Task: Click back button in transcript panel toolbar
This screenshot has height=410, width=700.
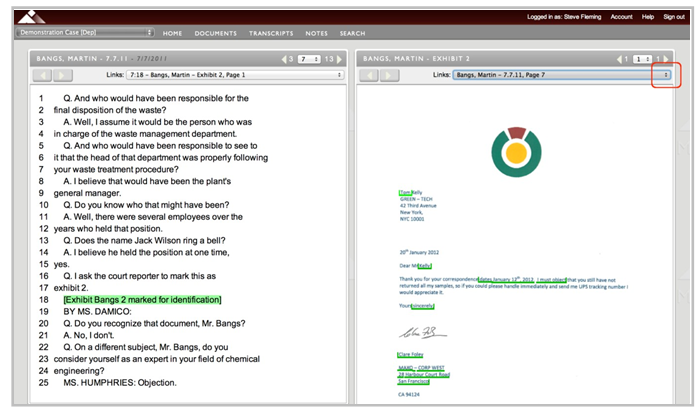Action: click(x=43, y=75)
